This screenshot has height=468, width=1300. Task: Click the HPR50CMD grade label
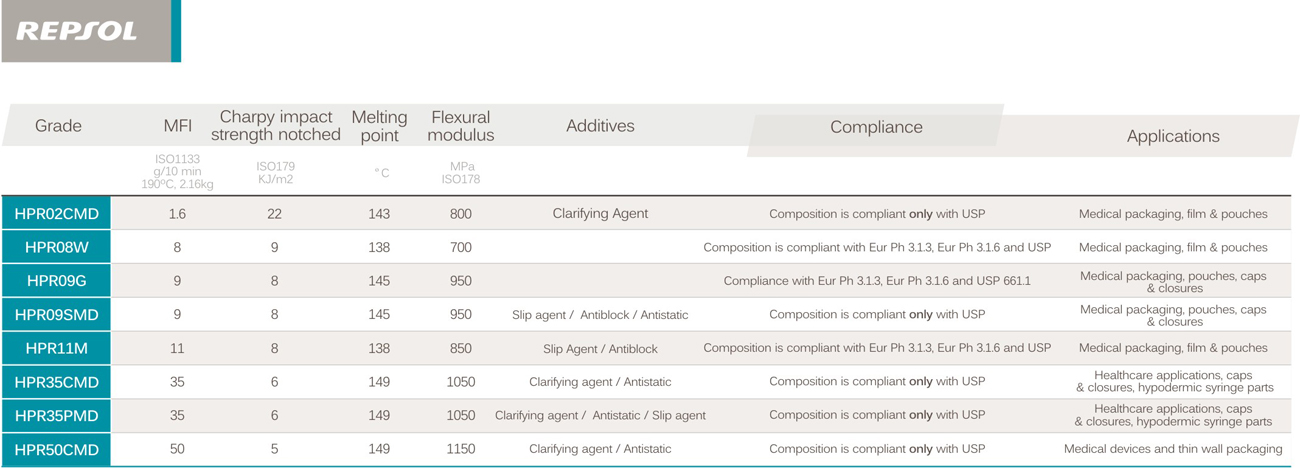click(x=56, y=450)
